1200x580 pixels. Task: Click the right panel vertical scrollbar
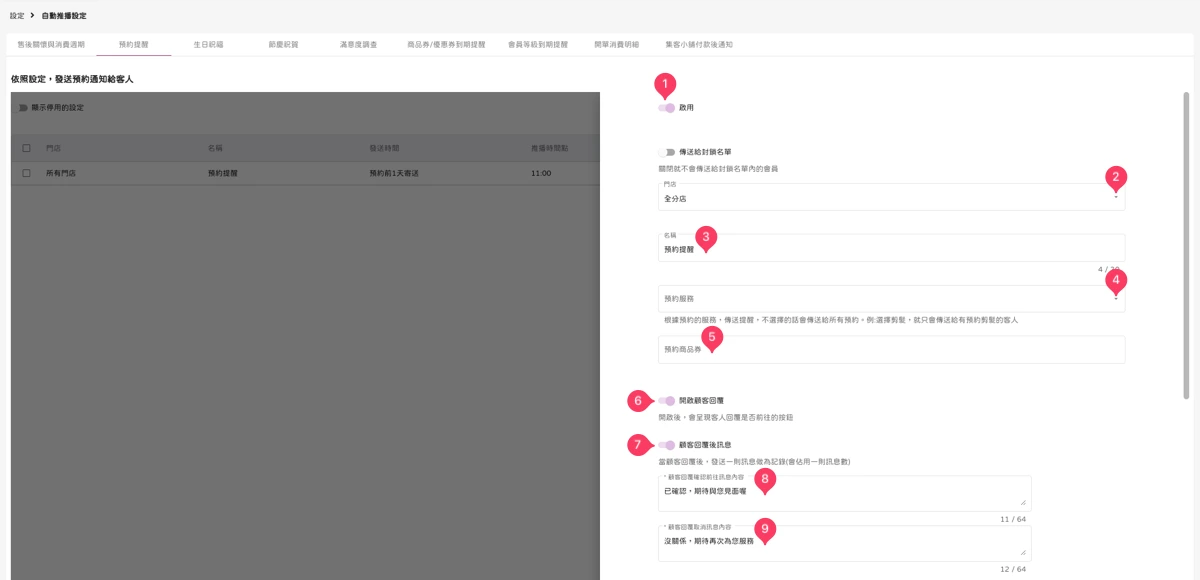[x=1187, y=245]
